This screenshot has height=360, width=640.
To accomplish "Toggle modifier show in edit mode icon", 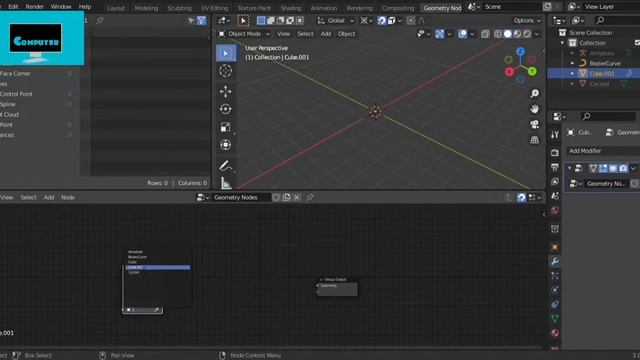I will (x=603, y=168).
